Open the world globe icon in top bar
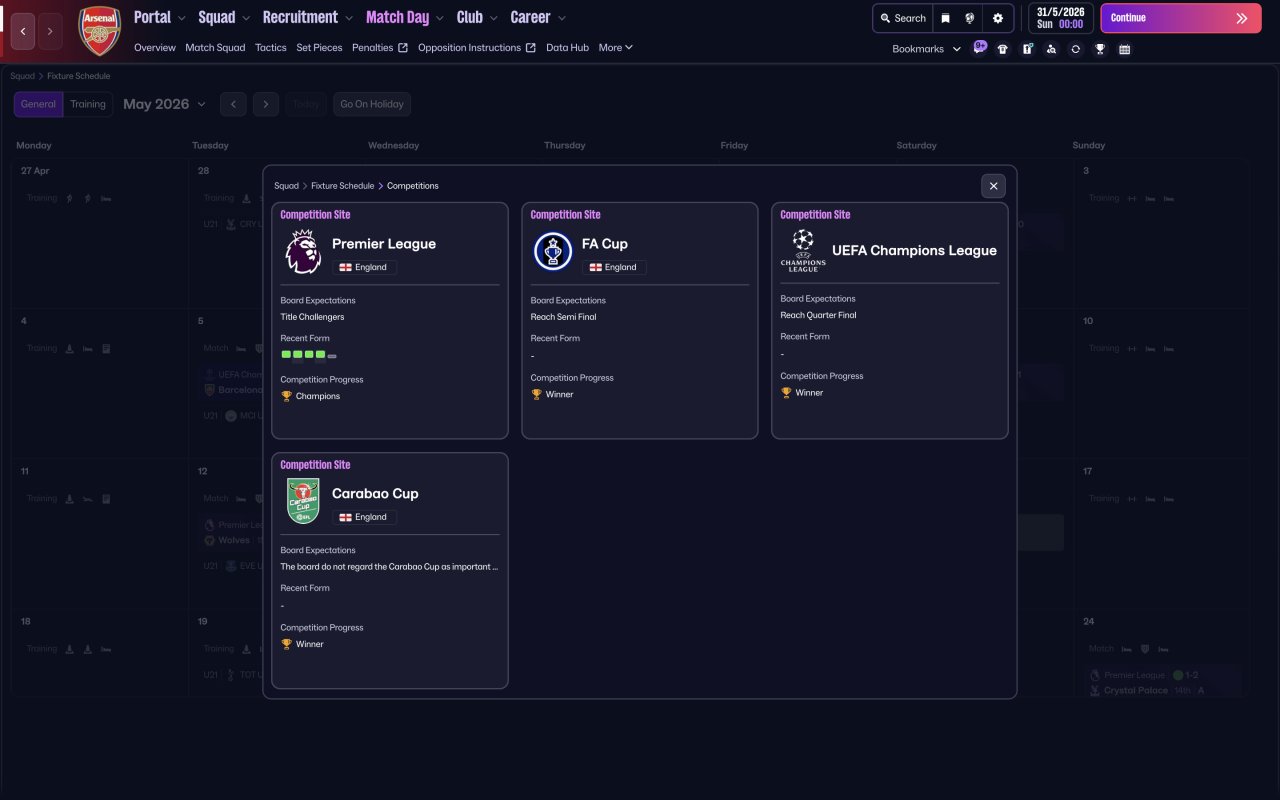The height and width of the screenshot is (800, 1280). click(x=970, y=18)
